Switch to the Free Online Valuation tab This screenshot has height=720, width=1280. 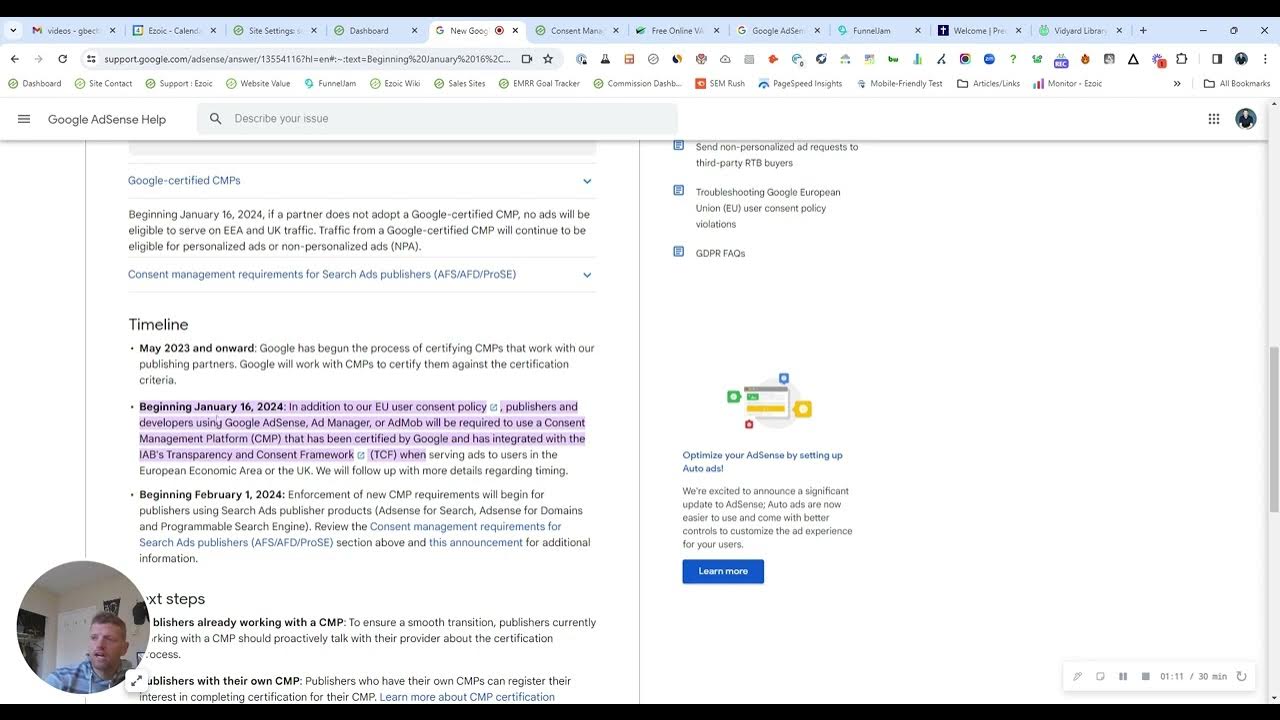coord(678,30)
